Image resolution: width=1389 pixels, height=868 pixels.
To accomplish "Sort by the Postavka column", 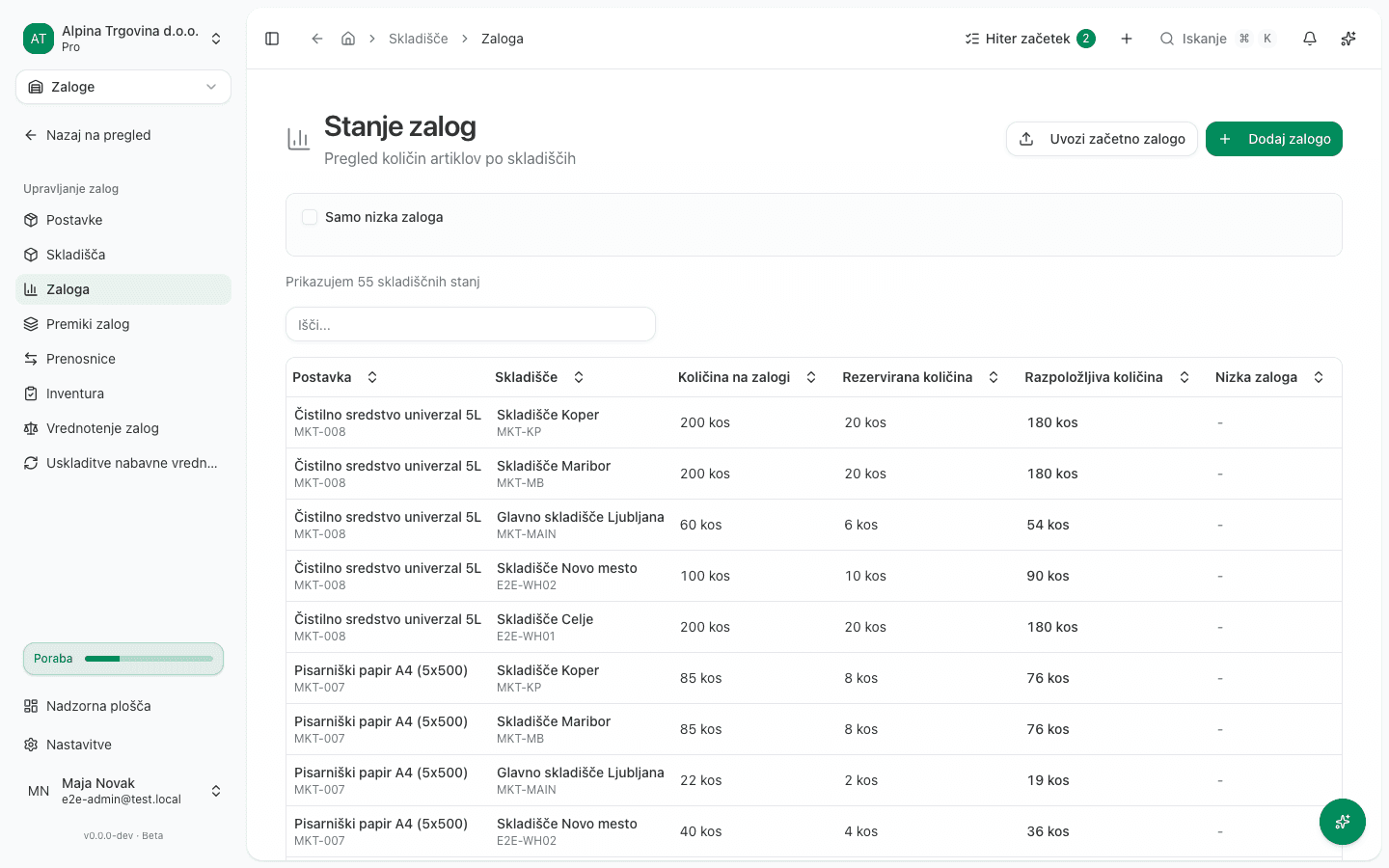I will [335, 377].
